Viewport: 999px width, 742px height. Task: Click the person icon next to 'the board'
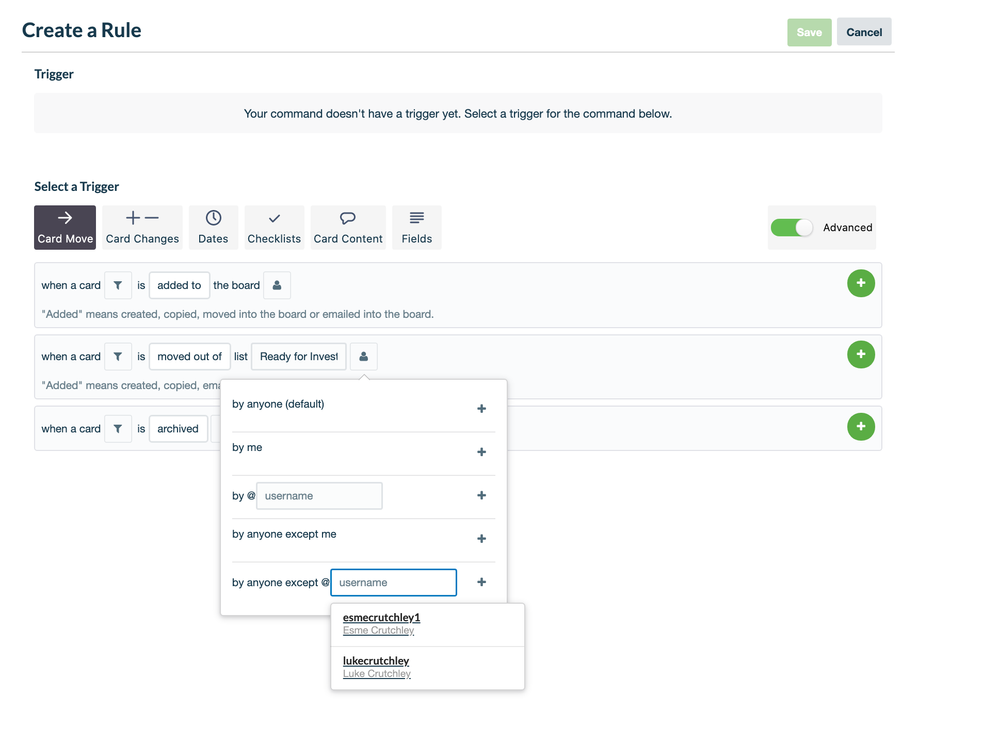(277, 285)
